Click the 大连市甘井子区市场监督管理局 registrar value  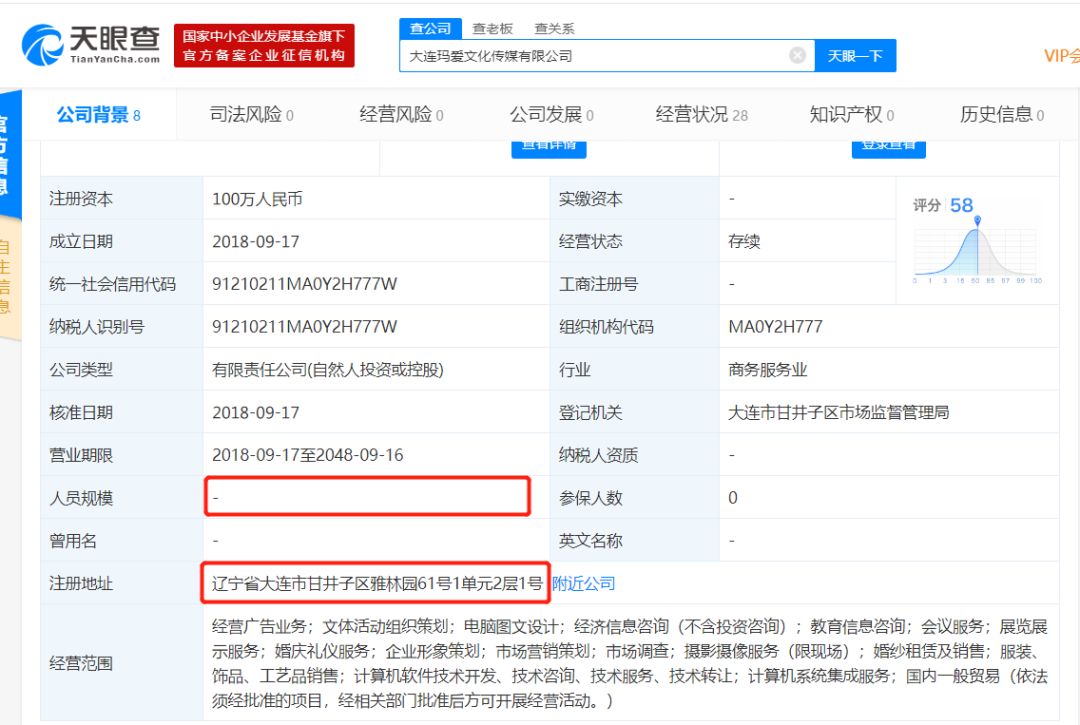(x=838, y=412)
